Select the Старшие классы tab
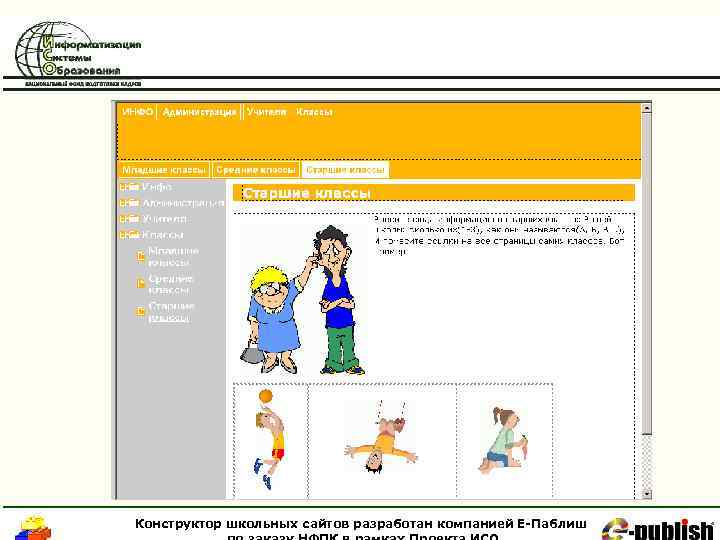Screen dimensions: 720x540 pyautogui.click(x=345, y=170)
